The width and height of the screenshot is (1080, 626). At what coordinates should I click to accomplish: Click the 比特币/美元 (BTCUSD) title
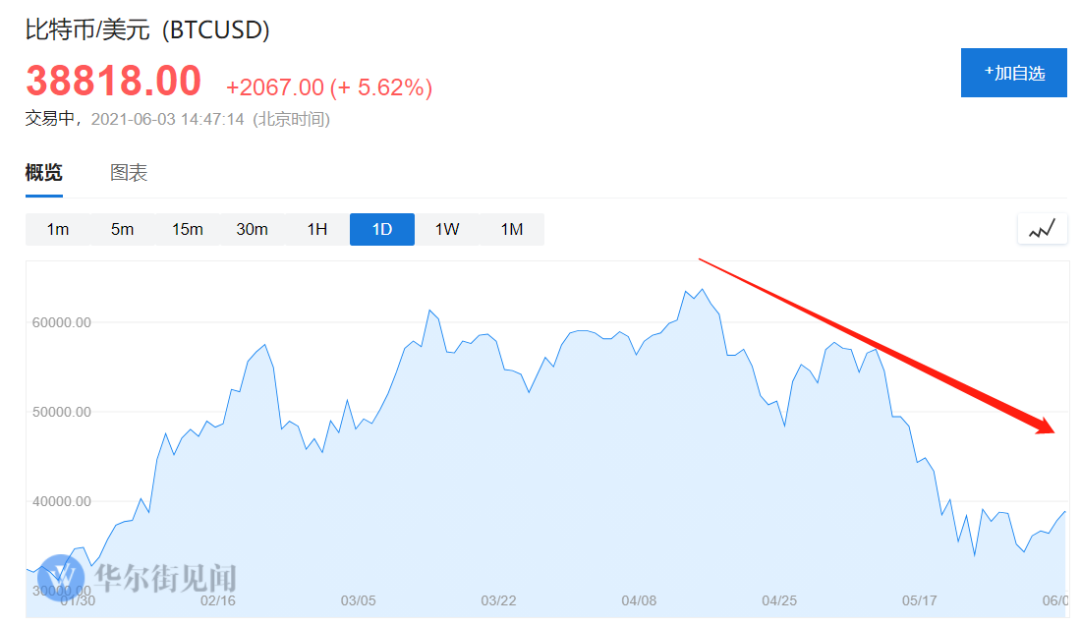(x=148, y=30)
